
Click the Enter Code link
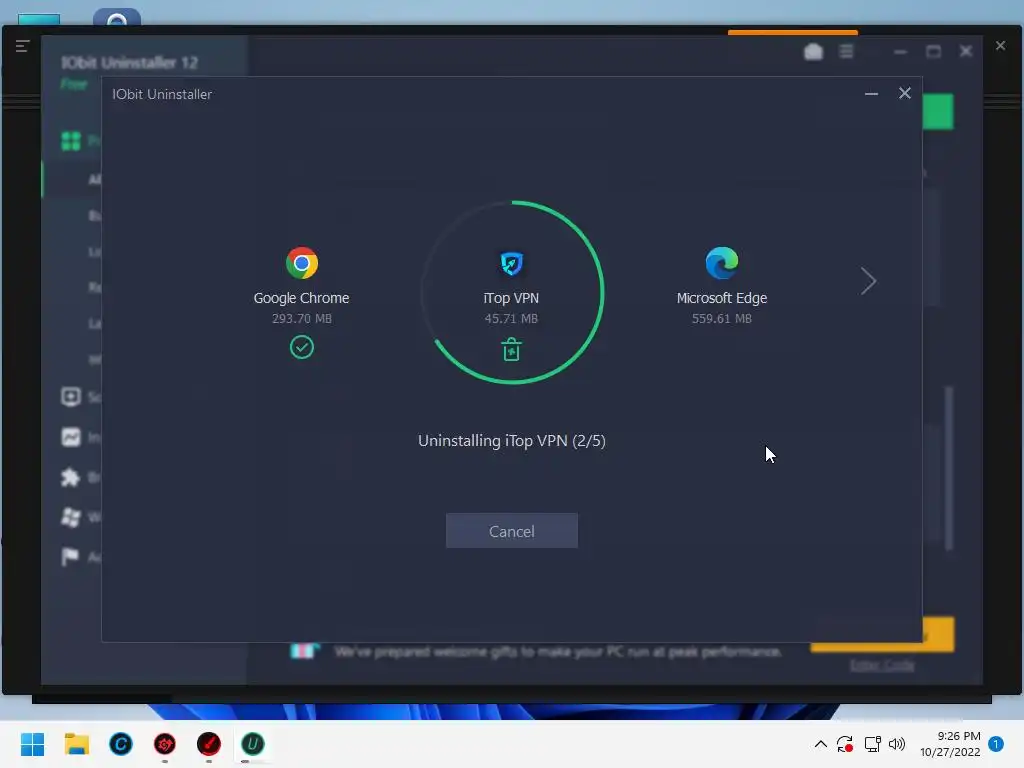[882, 665]
